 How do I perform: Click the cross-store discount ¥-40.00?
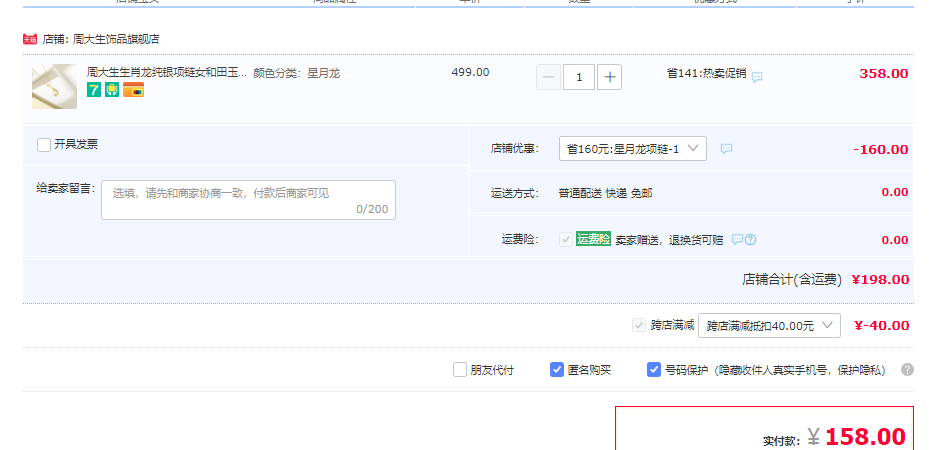tap(882, 326)
